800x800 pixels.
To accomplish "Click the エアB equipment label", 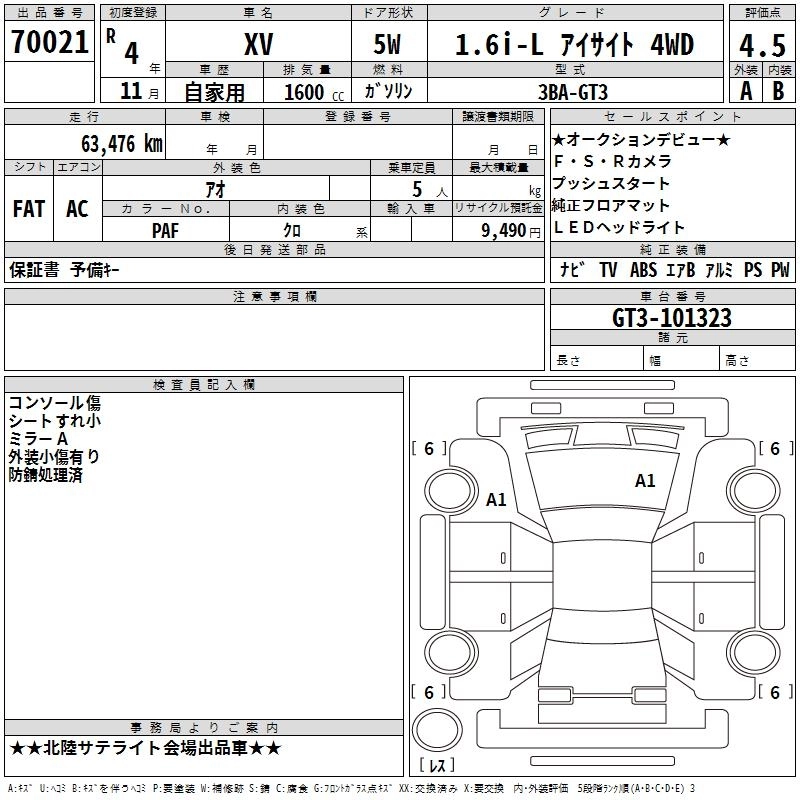I will click(x=681, y=269).
